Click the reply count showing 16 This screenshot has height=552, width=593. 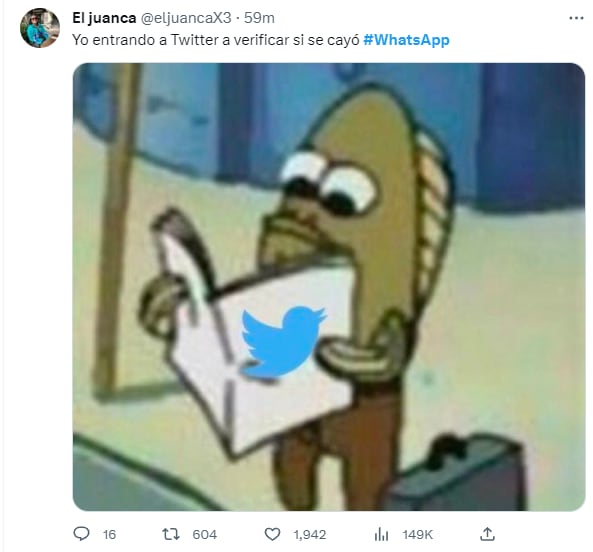coord(109,535)
